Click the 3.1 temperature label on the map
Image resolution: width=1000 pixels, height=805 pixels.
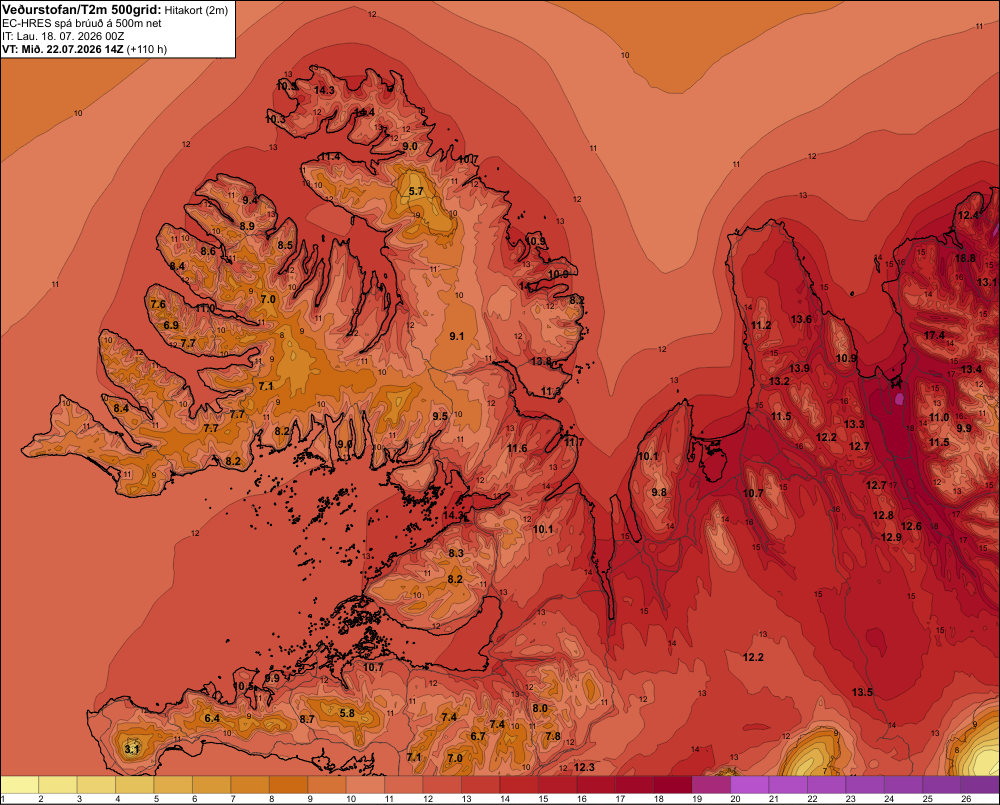click(x=131, y=749)
